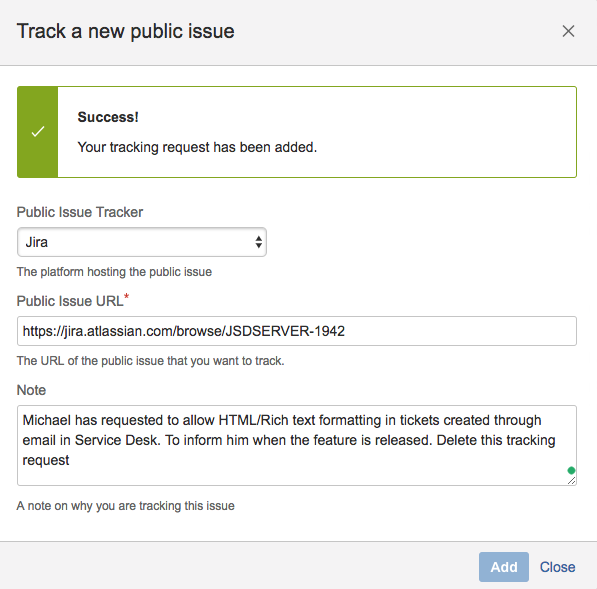Focus the Public Issue URL input field
Viewport: 597px width, 589px height.
[297, 331]
